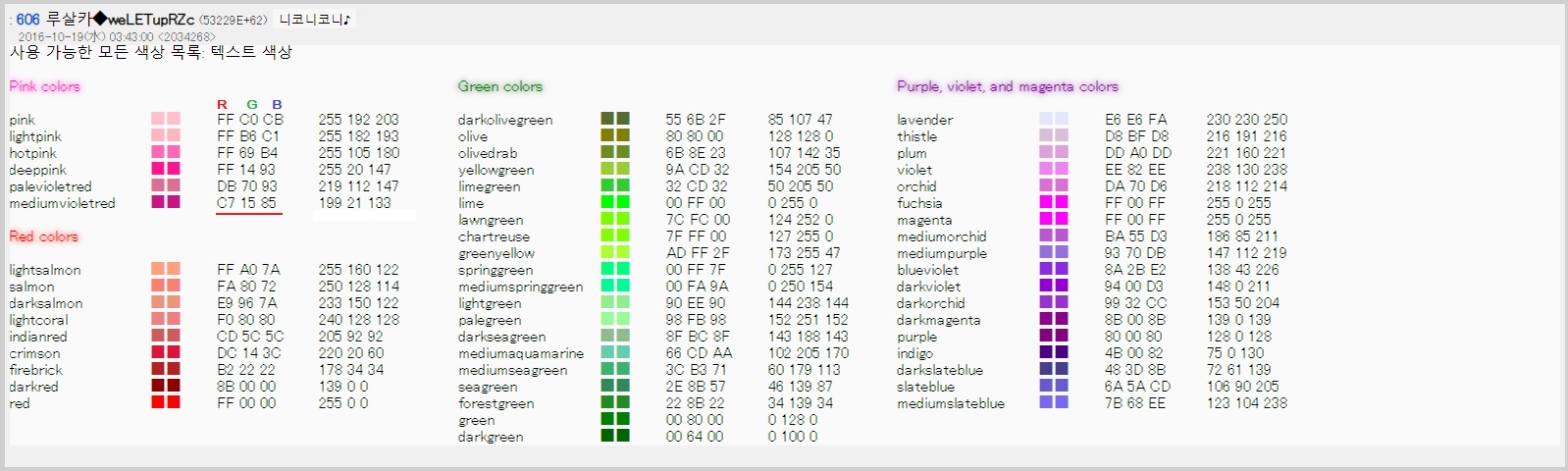
Task: Open post number 606 link
Action: point(27,20)
